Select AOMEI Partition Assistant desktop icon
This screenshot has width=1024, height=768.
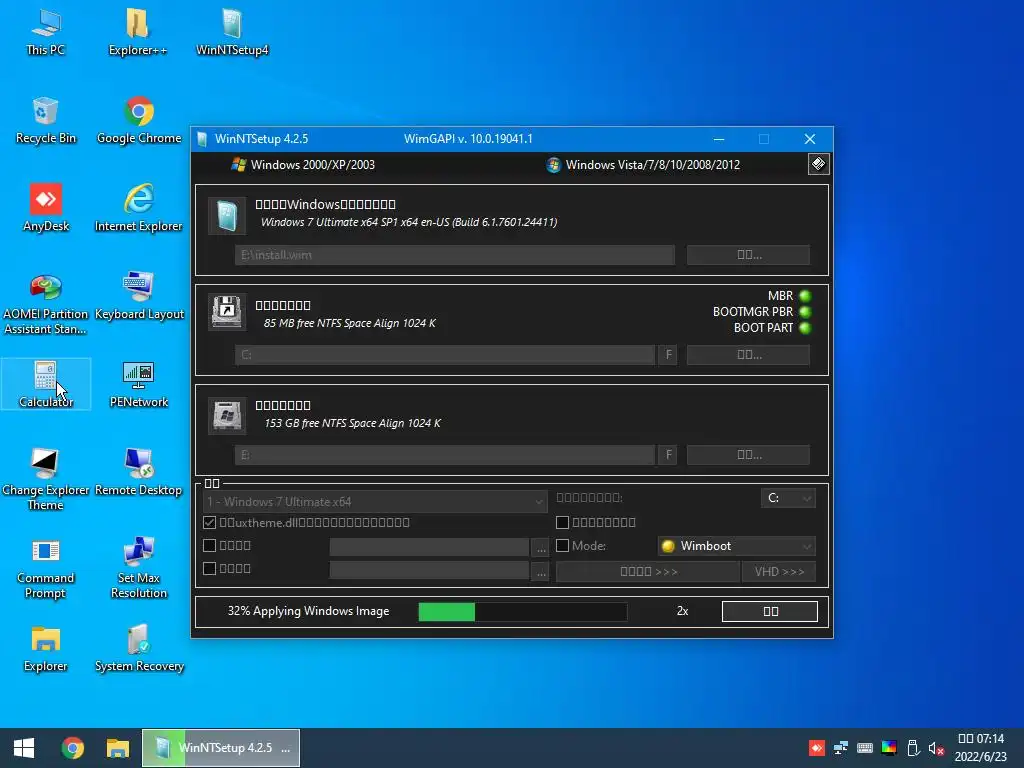tap(46, 304)
